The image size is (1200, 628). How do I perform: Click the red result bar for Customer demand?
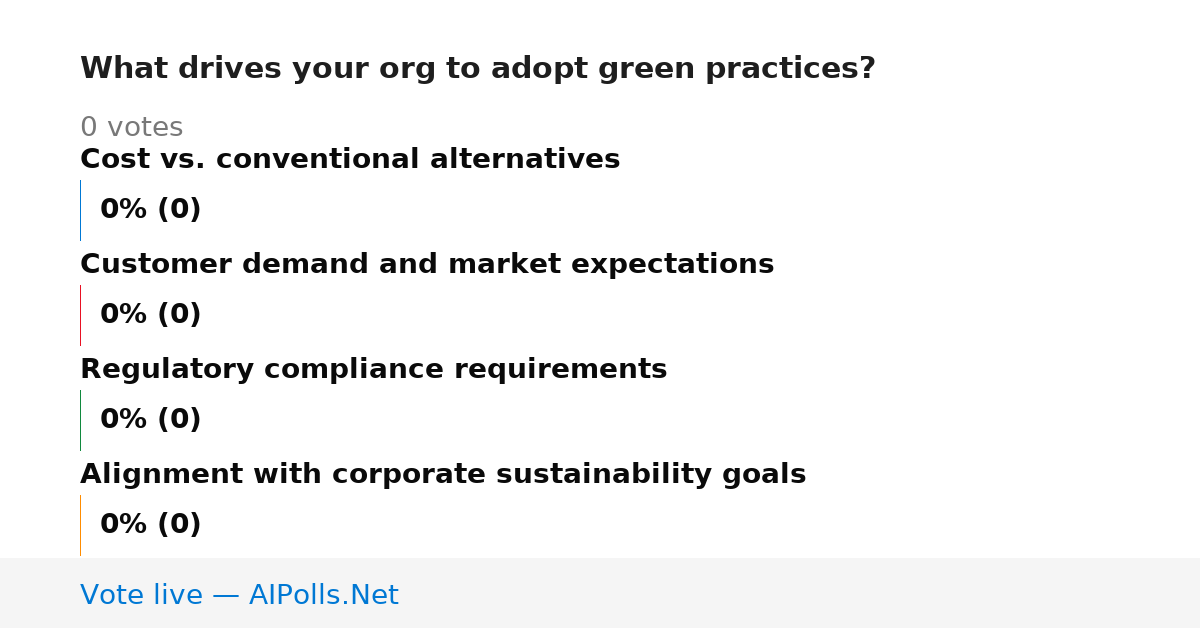tap(80, 315)
